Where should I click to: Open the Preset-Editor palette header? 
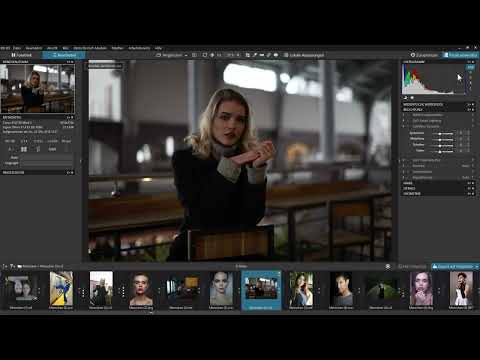tap(37, 173)
